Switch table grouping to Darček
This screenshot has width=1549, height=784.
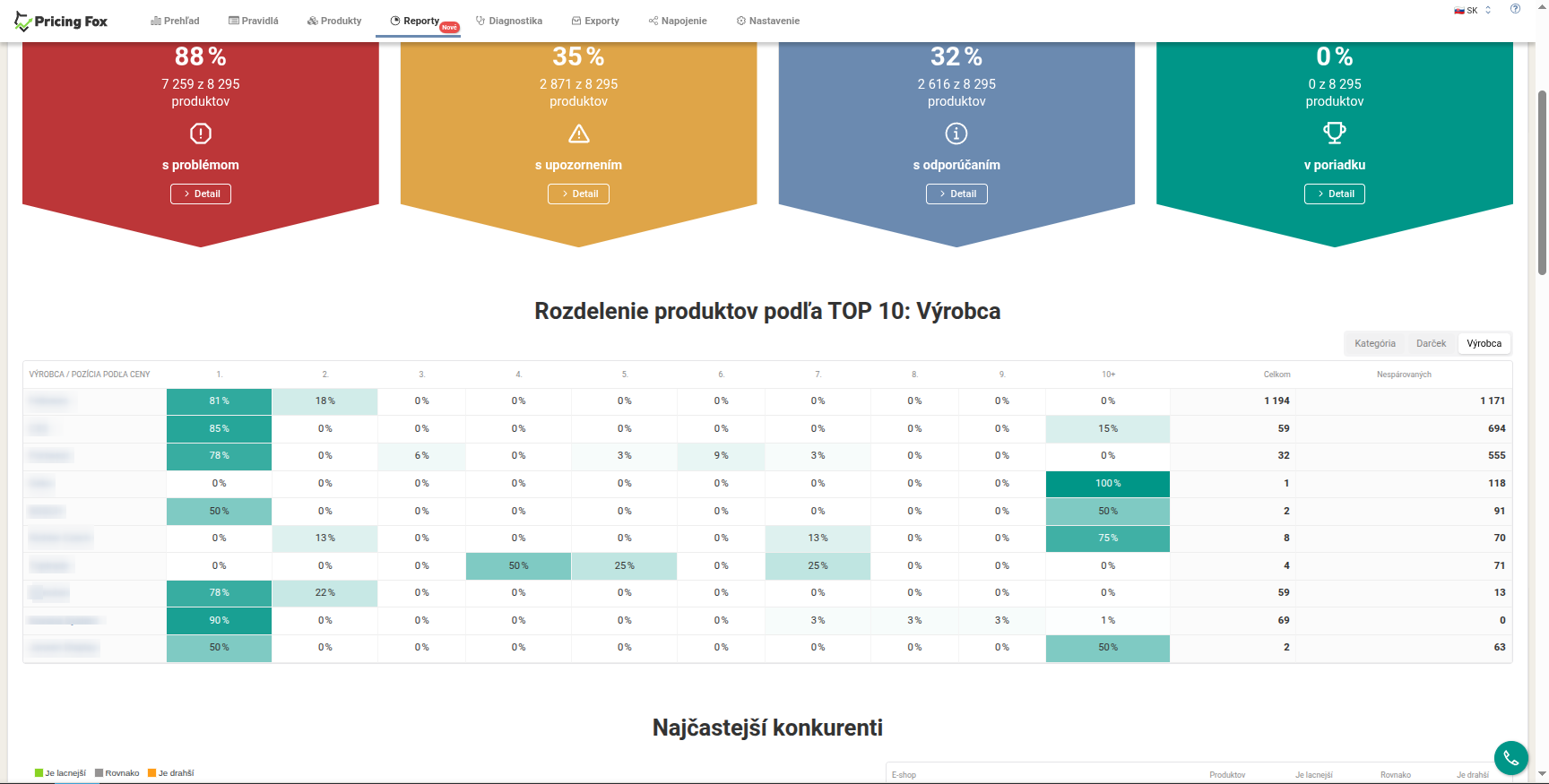(1431, 343)
